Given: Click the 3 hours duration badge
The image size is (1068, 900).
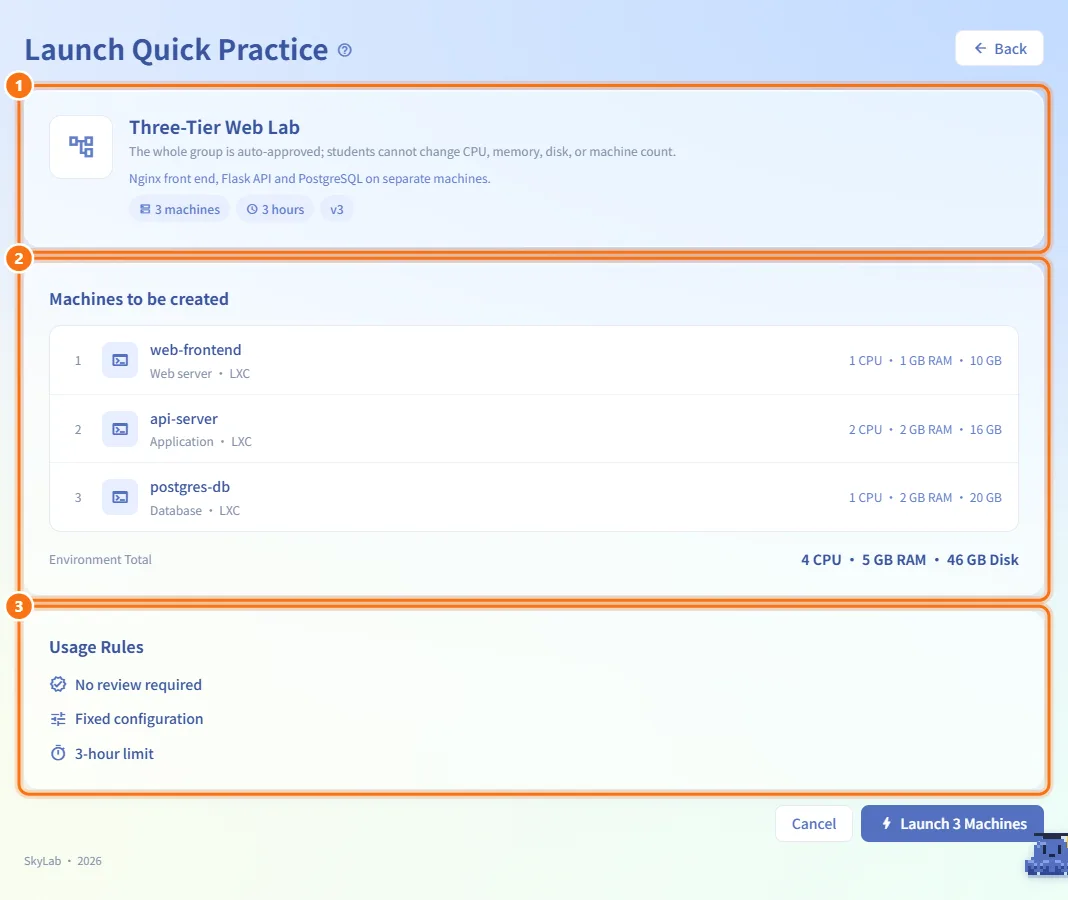Looking at the screenshot, I should coord(275,209).
